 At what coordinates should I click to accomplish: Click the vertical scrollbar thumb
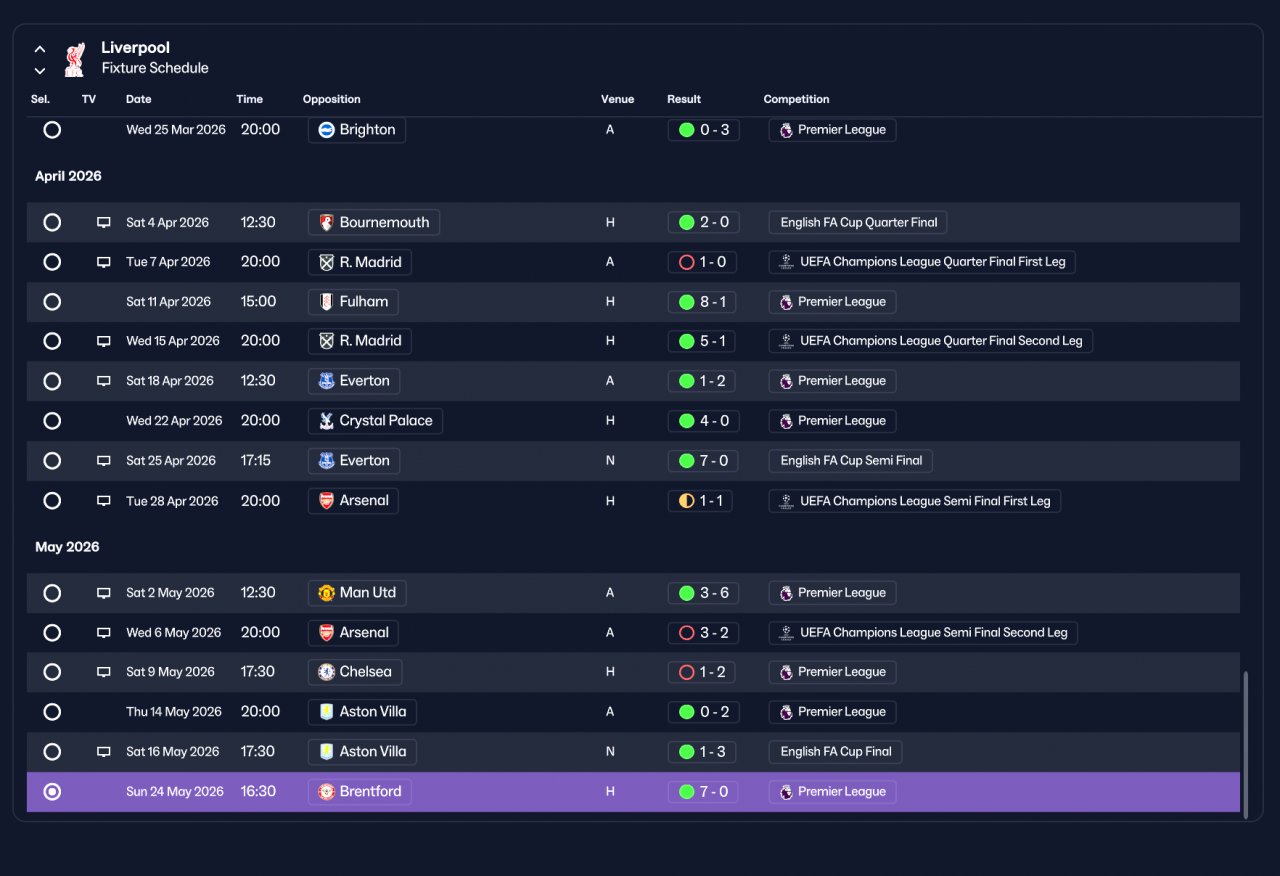pos(1245,745)
